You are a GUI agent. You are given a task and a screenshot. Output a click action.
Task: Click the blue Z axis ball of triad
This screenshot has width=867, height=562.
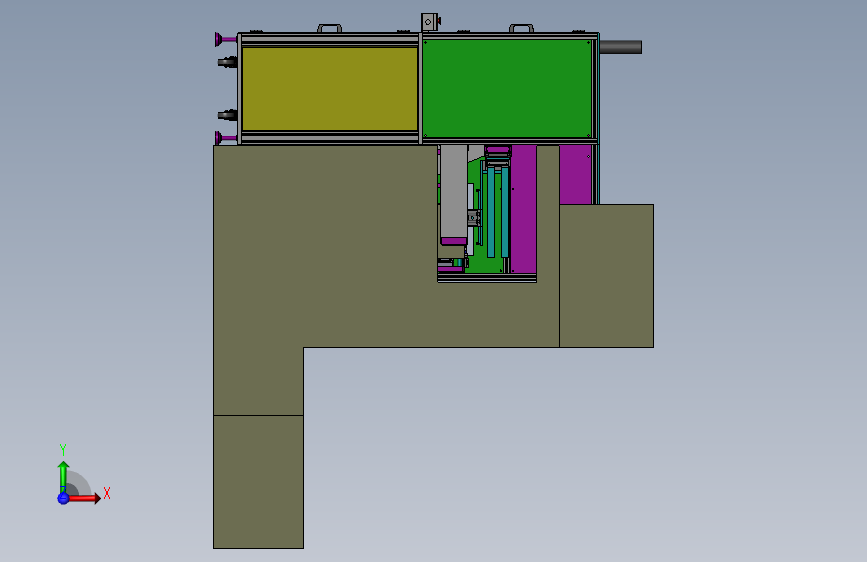(63, 498)
